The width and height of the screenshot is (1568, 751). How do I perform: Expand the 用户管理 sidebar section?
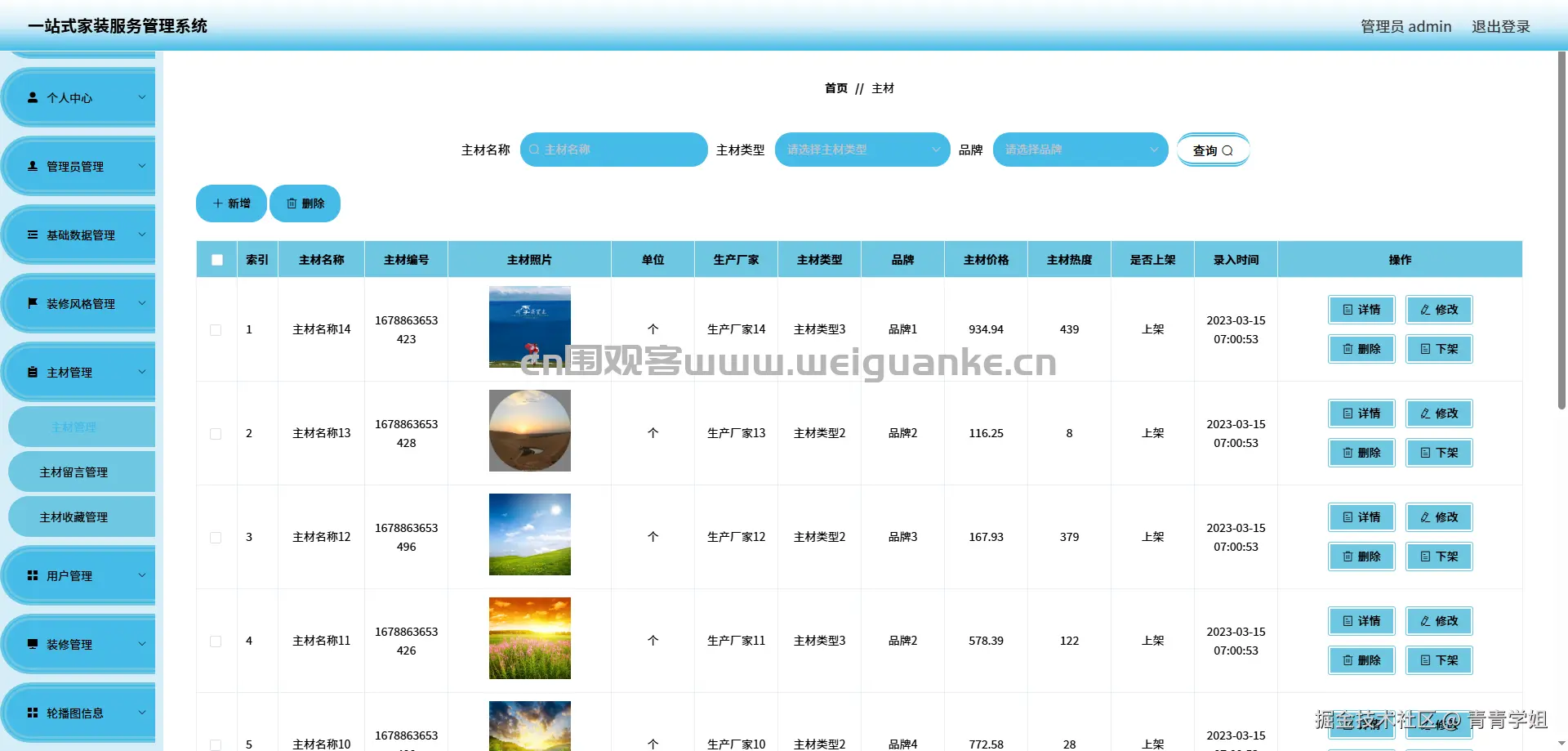(x=82, y=574)
